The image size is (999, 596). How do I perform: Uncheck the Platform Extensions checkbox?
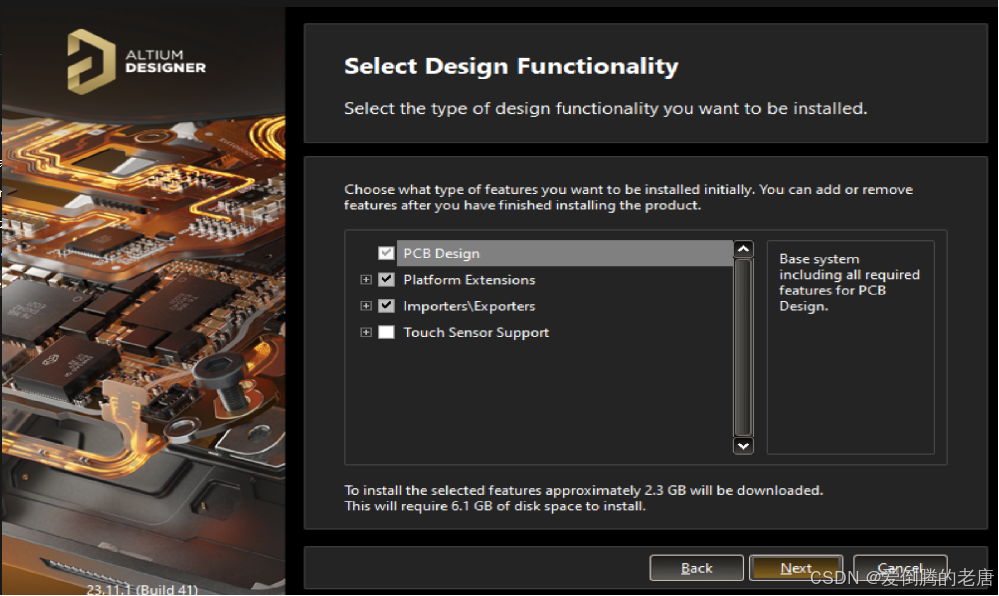click(386, 279)
